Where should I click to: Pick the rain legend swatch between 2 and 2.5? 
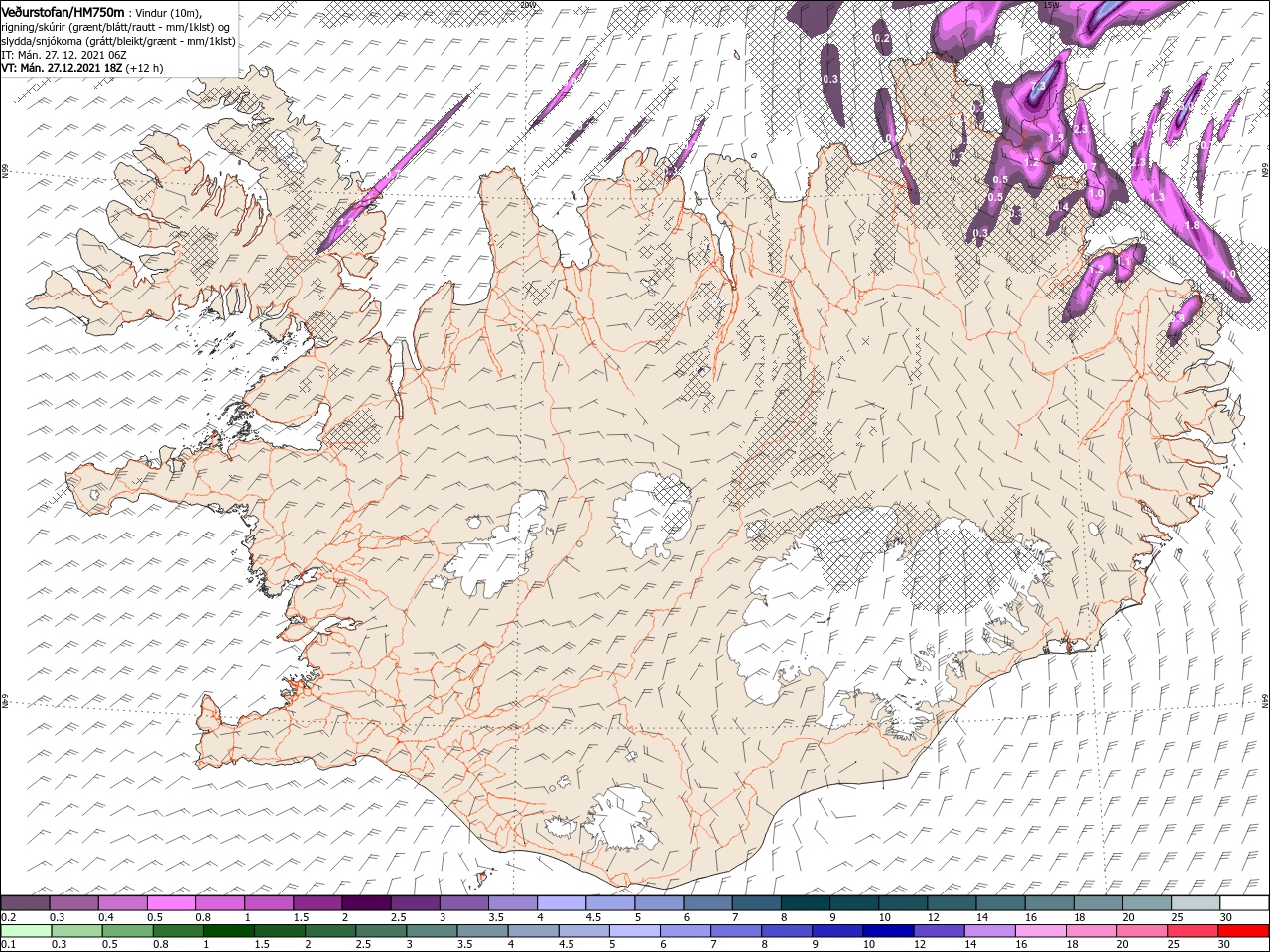click(330, 931)
